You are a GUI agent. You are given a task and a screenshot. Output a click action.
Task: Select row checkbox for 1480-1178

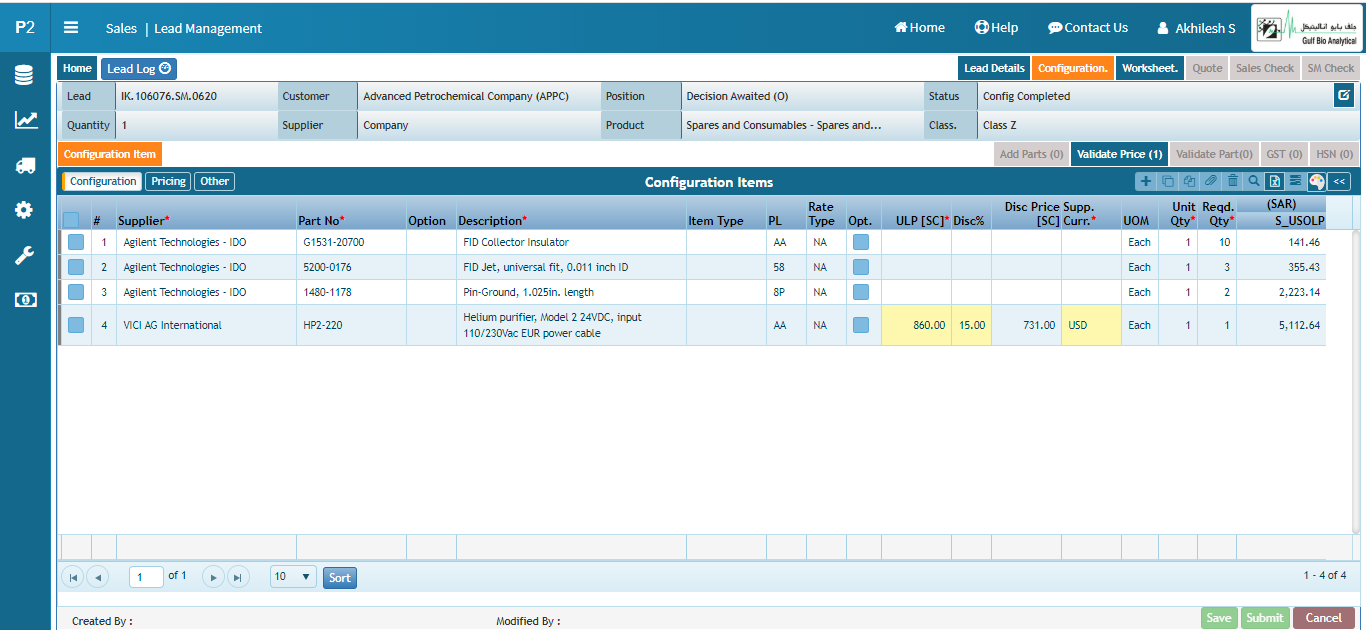(76, 292)
